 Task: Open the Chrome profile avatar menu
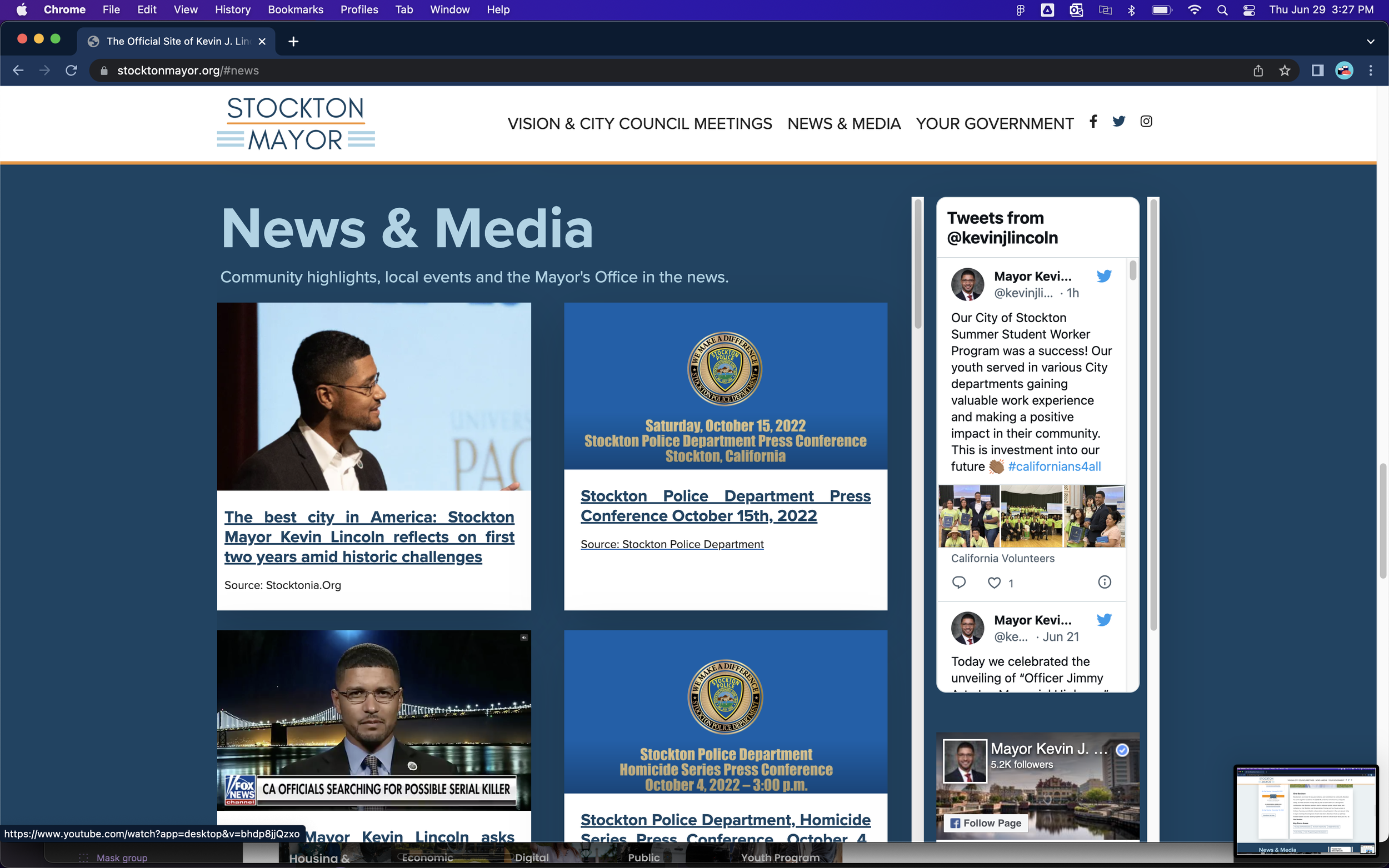[1344, 71]
